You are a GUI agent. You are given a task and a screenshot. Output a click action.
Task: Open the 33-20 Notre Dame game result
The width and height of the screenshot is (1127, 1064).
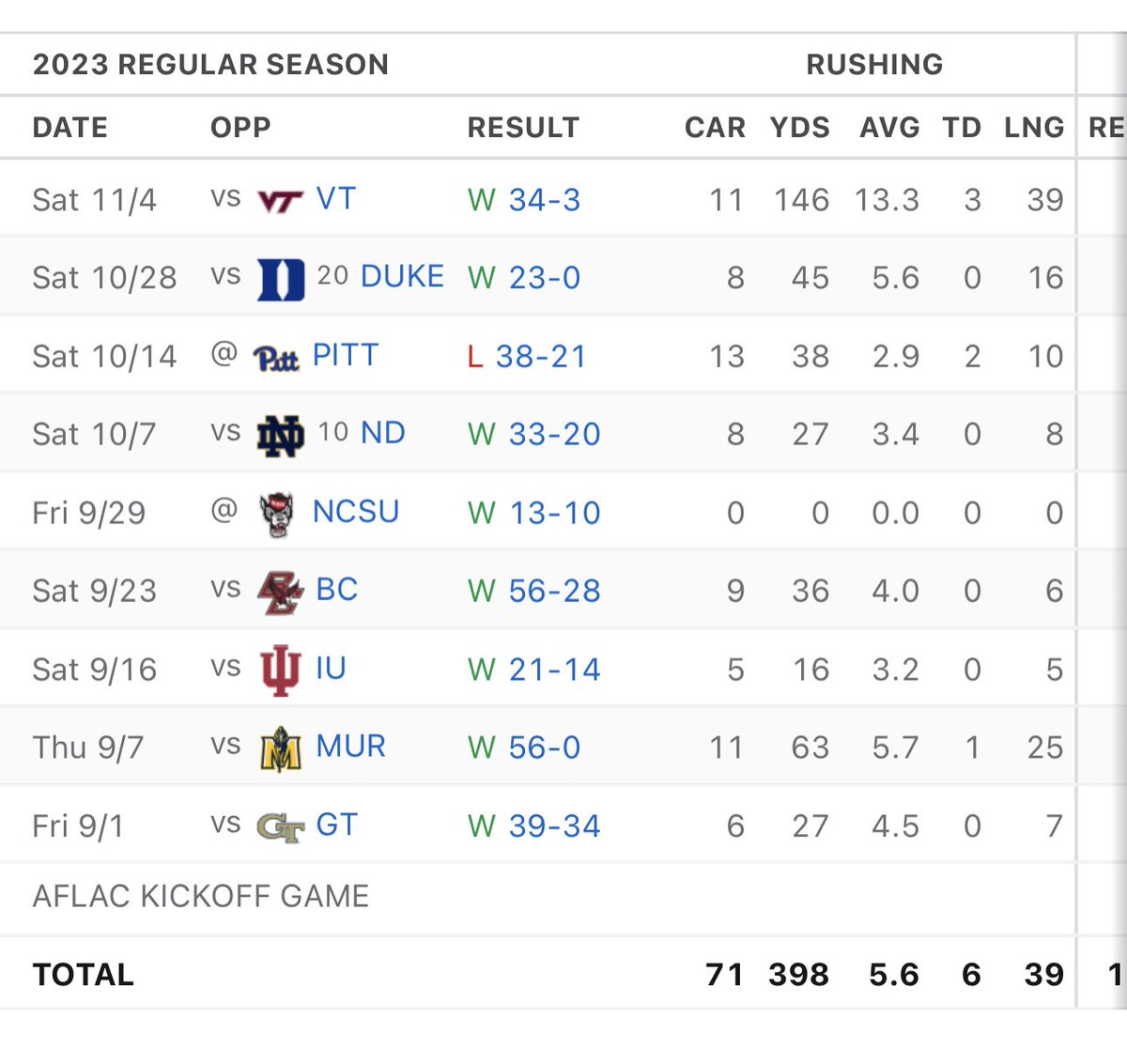point(554,435)
